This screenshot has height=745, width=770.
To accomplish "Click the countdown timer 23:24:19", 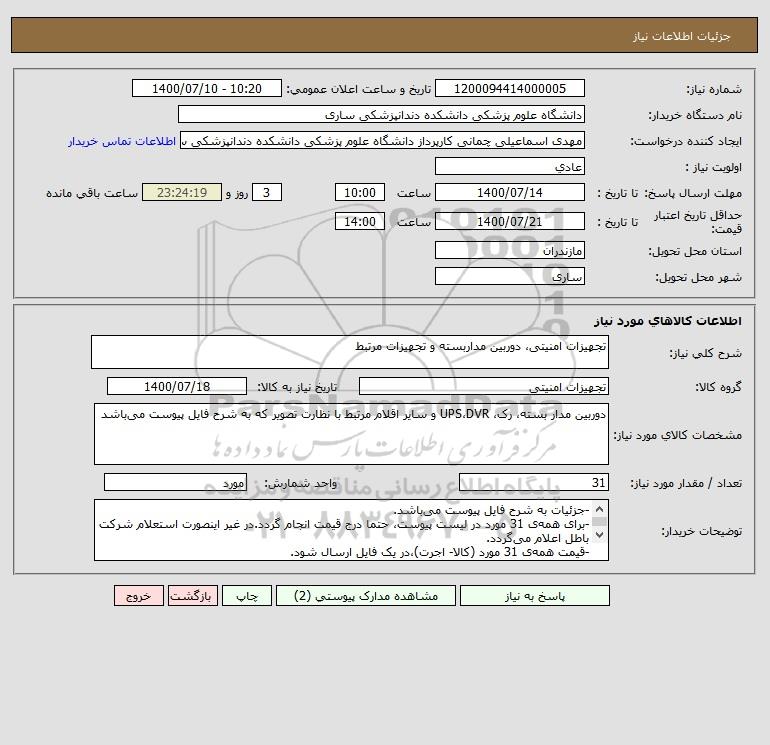I will pyautogui.click(x=182, y=193).
